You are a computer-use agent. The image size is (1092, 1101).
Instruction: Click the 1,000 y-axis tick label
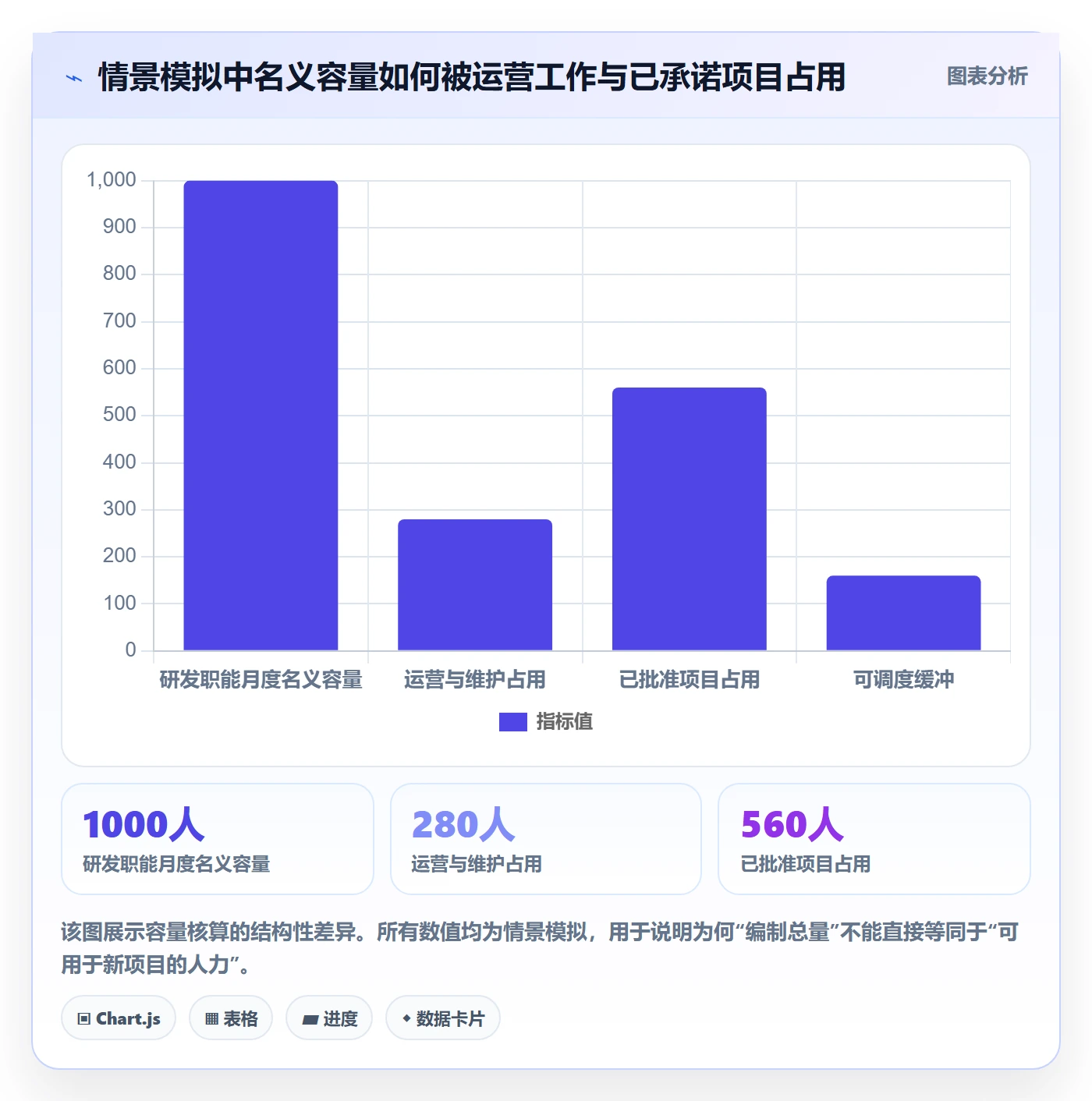pyautogui.click(x=112, y=180)
